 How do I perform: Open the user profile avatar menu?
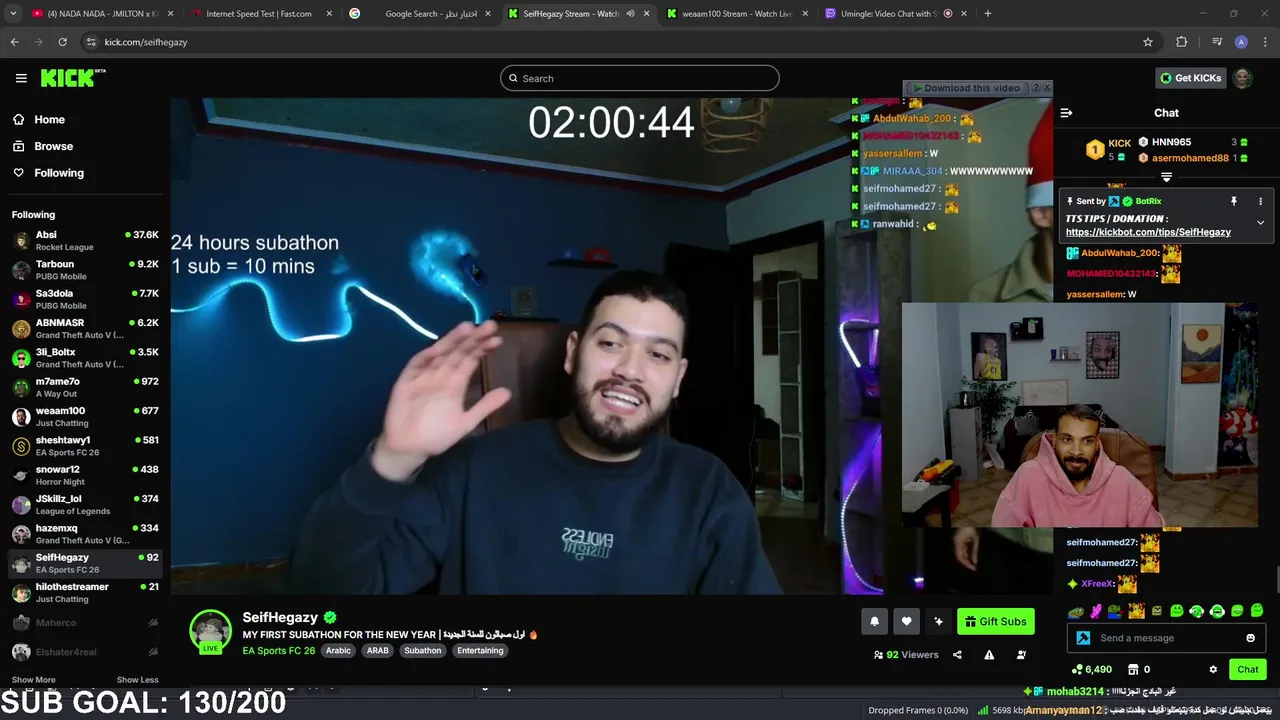(1243, 78)
